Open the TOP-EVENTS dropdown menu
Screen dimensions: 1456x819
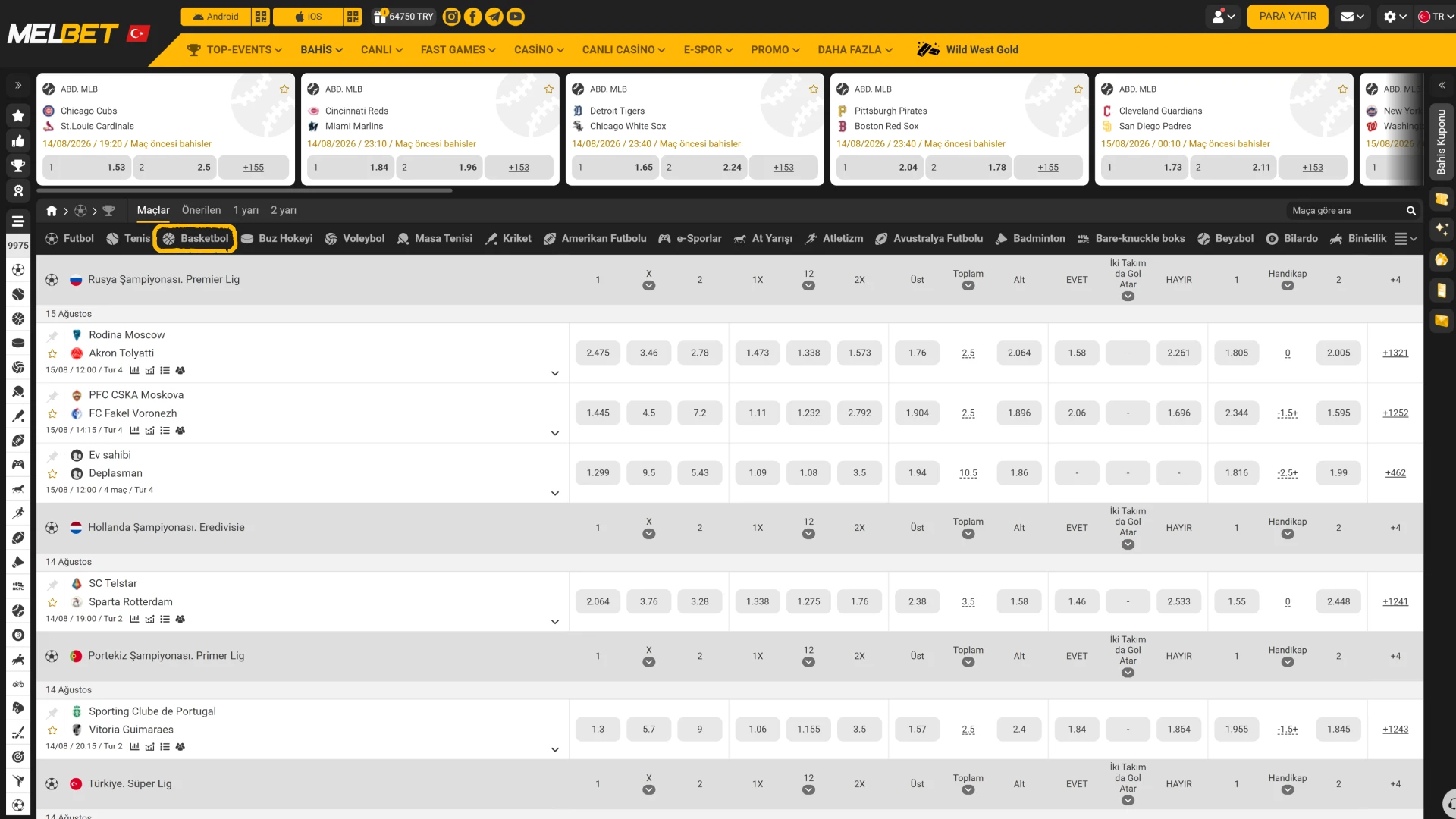pyautogui.click(x=235, y=50)
